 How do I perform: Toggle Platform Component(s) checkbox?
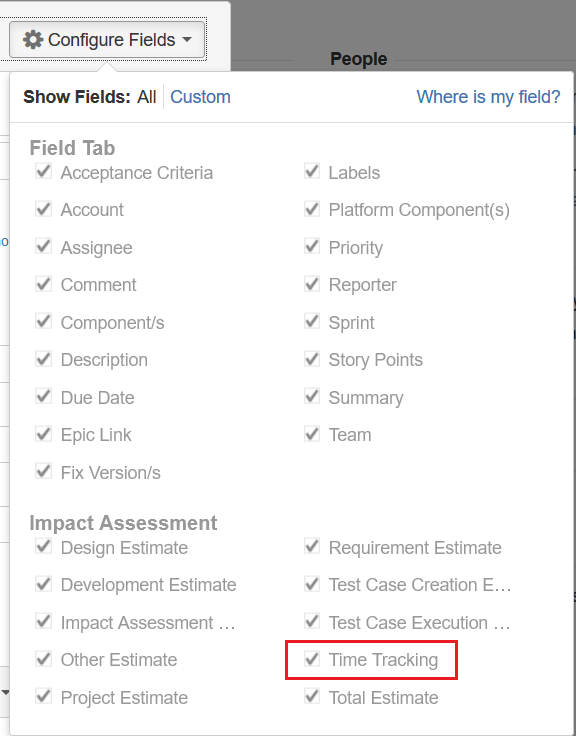click(312, 209)
